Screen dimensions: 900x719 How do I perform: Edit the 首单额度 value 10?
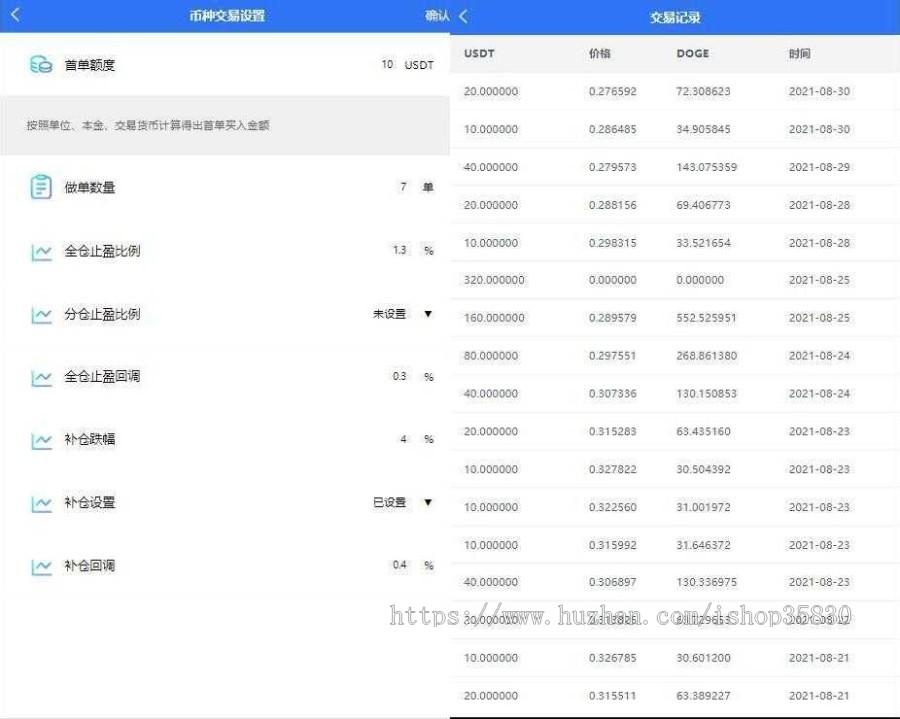[387, 64]
